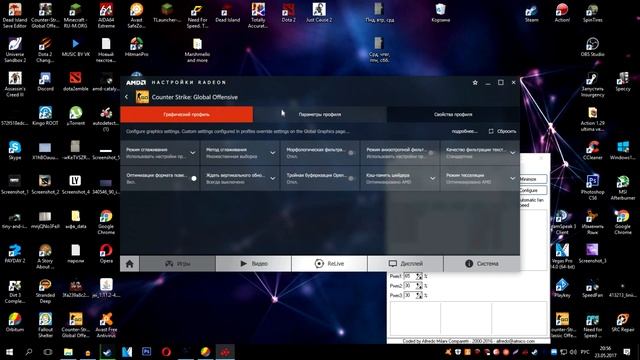Select AIDA64 Extreme desktop icon
640x360 pixels.
coord(106,16)
